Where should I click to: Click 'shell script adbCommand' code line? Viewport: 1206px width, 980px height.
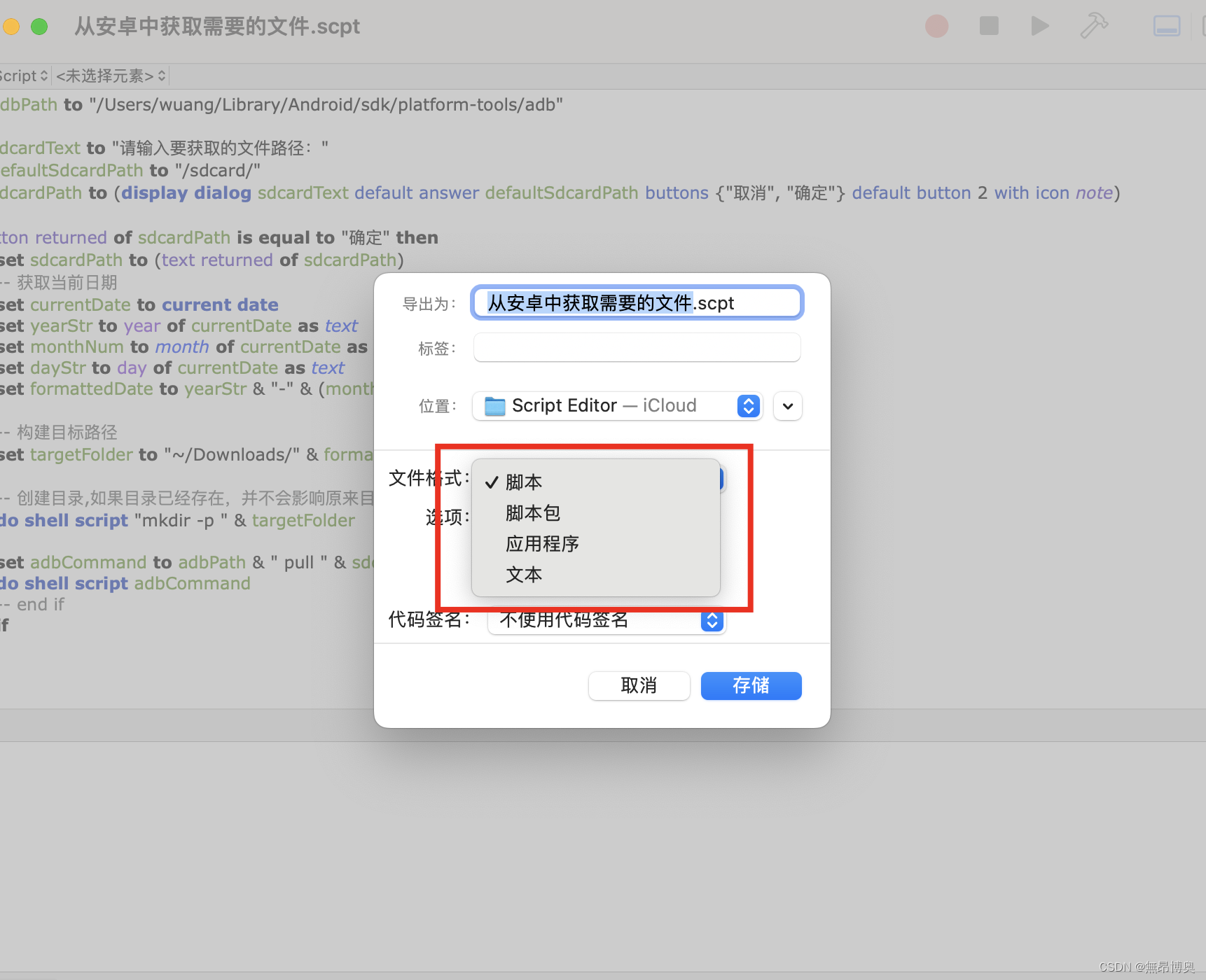[x=125, y=584]
